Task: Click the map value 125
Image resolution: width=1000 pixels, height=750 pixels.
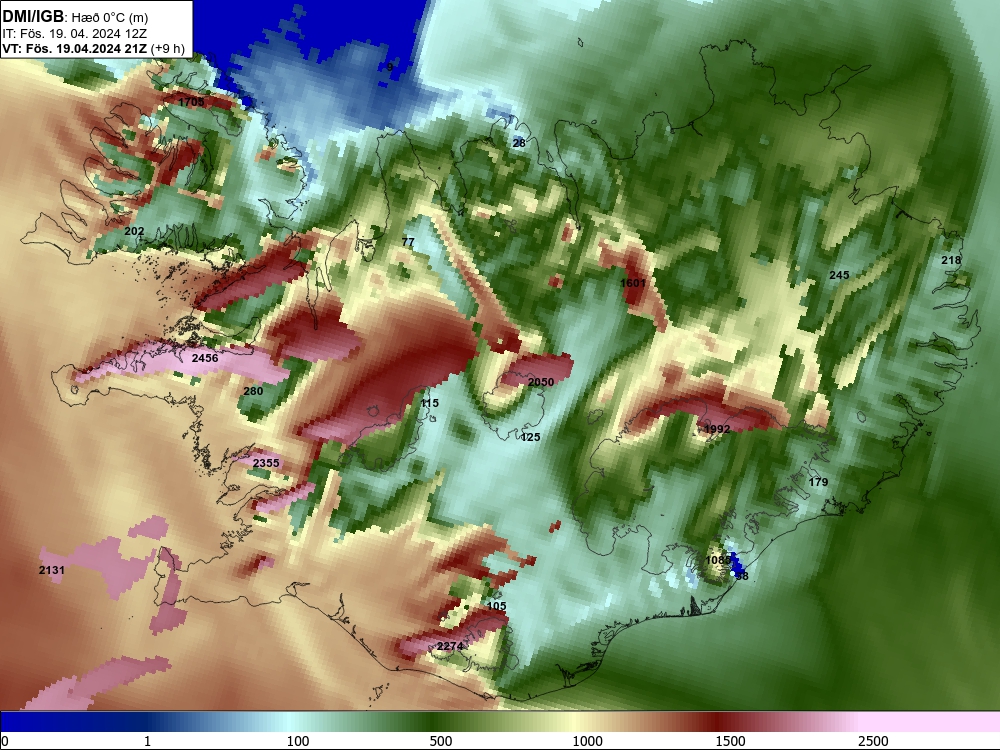Action: tap(531, 437)
